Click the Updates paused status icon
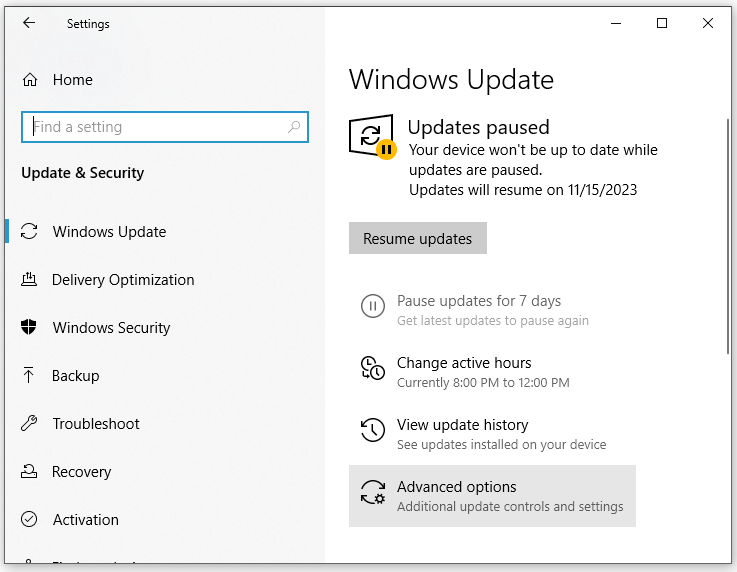 (372, 137)
